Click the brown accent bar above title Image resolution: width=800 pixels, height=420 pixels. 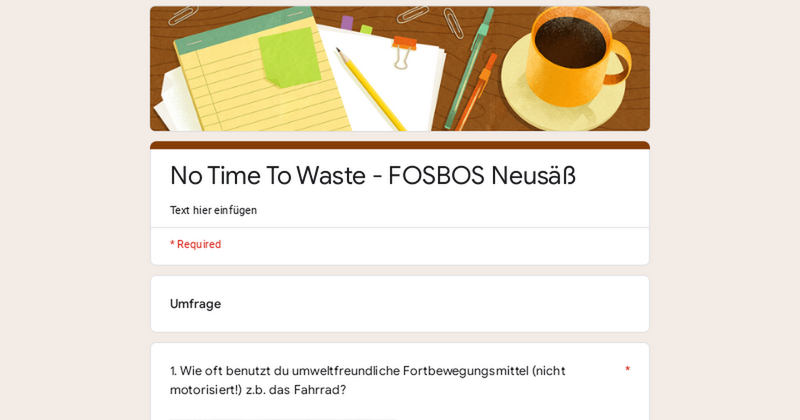tap(400, 145)
